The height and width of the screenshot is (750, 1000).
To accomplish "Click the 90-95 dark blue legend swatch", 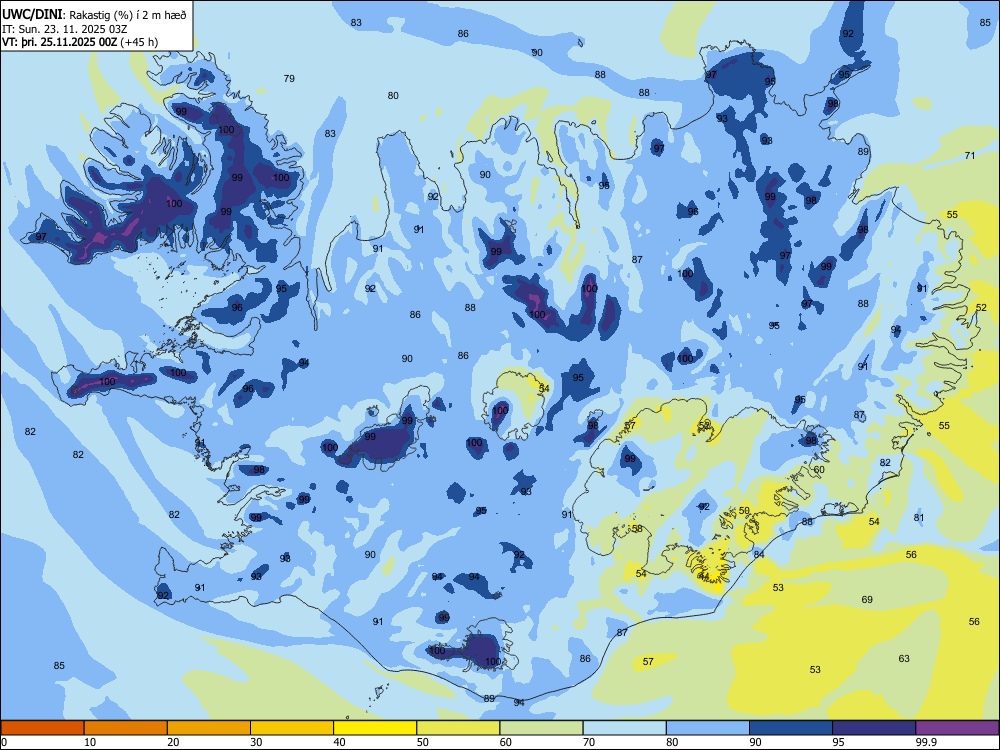I will [791, 728].
